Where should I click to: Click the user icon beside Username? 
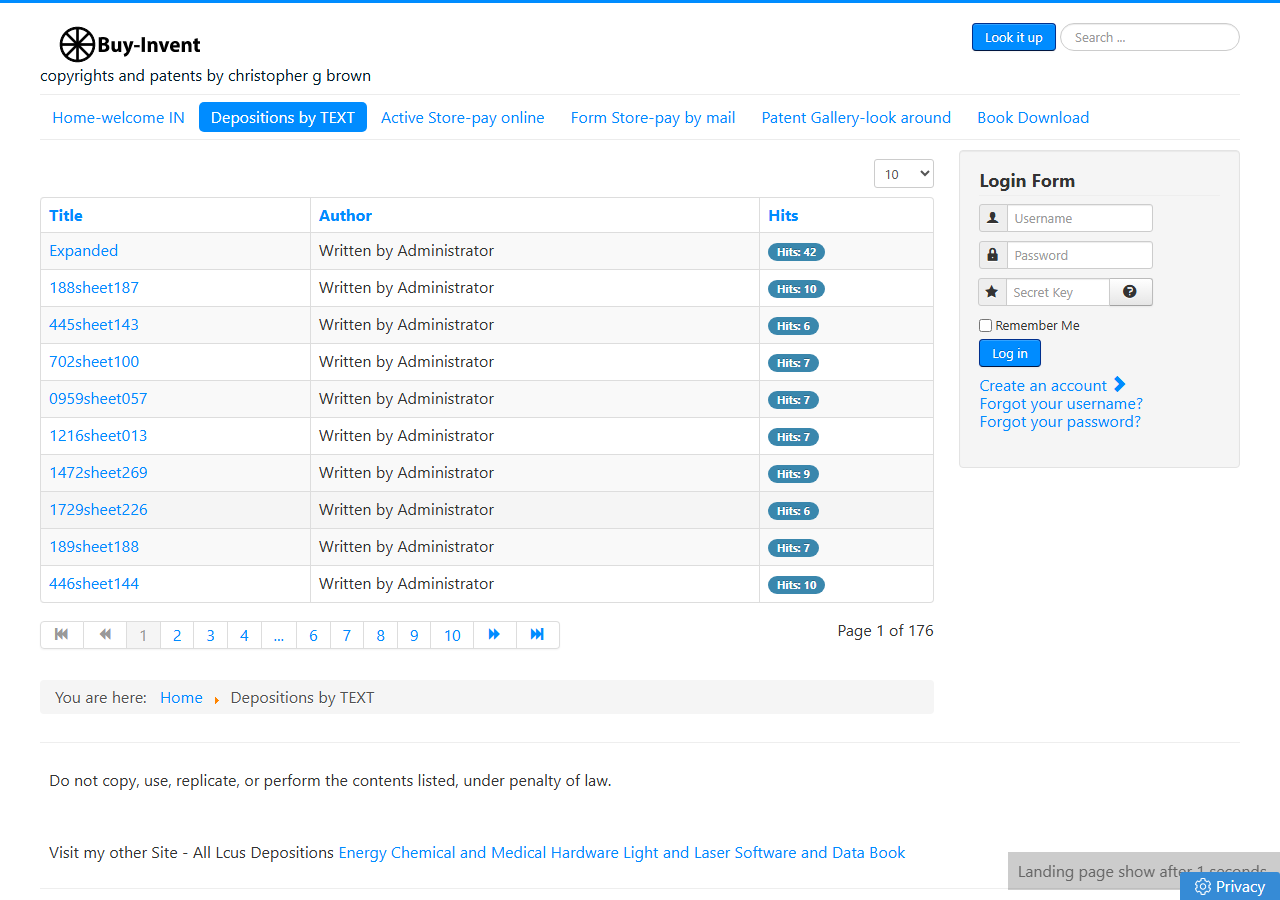tap(993, 218)
